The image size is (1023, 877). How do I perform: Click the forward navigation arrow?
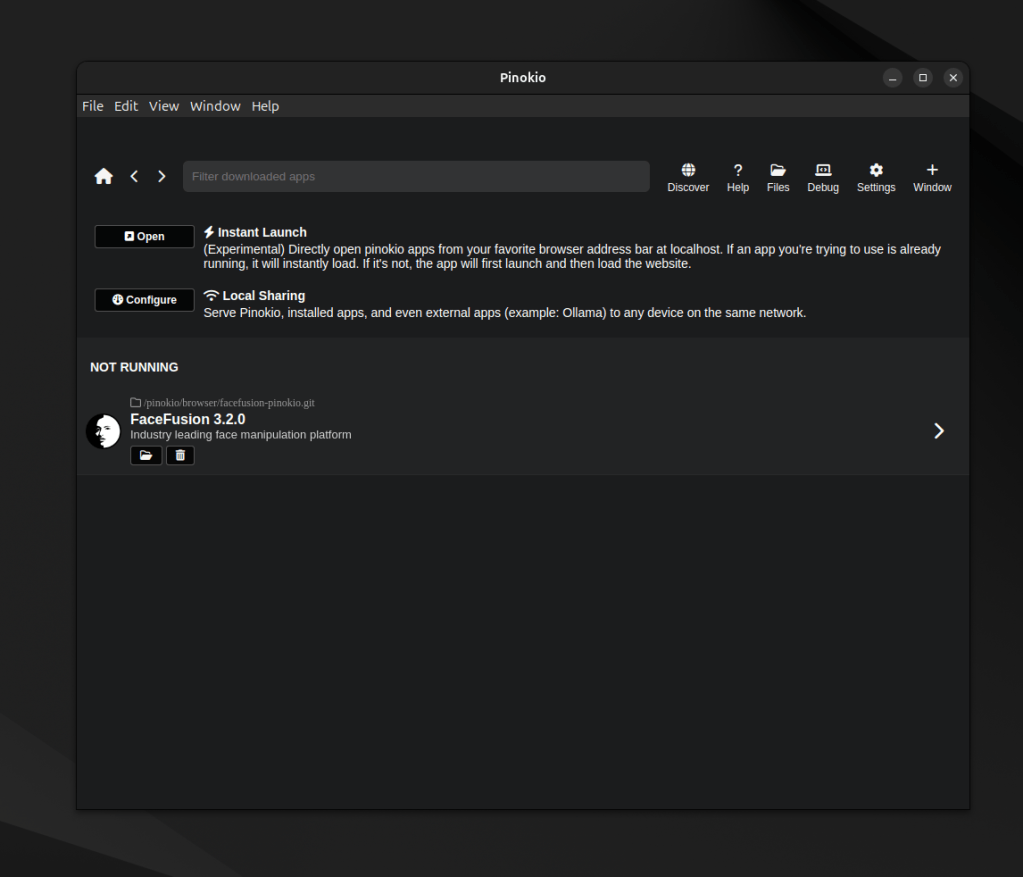162,176
